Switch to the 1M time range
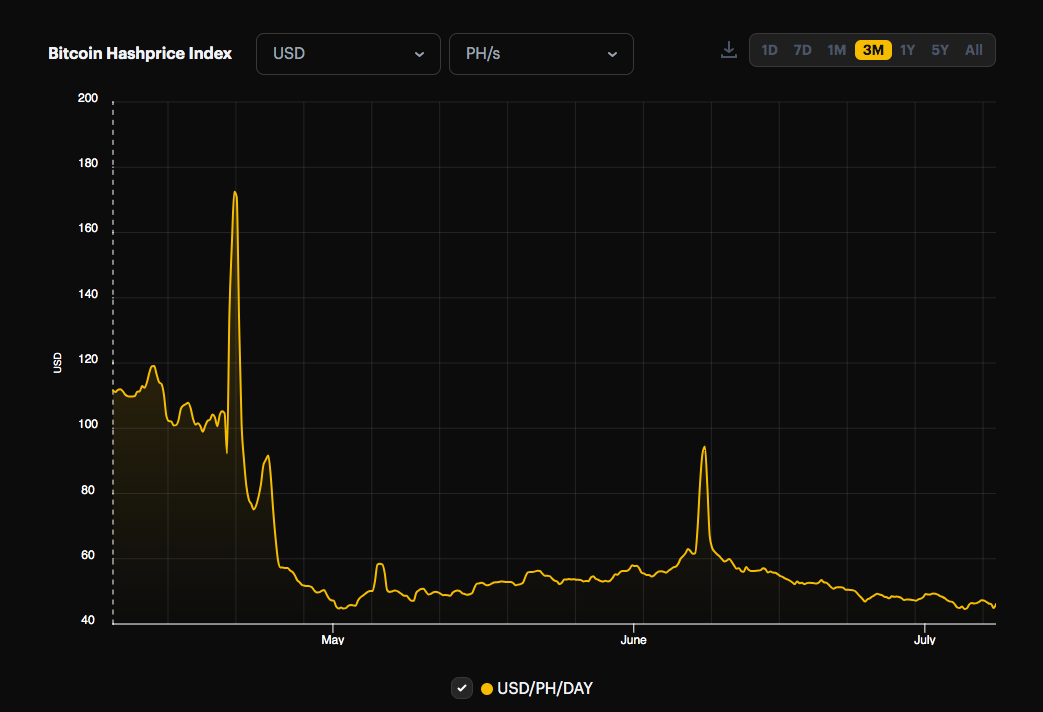The height and width of the screenshot is (712, 1043). coord(836,50)
